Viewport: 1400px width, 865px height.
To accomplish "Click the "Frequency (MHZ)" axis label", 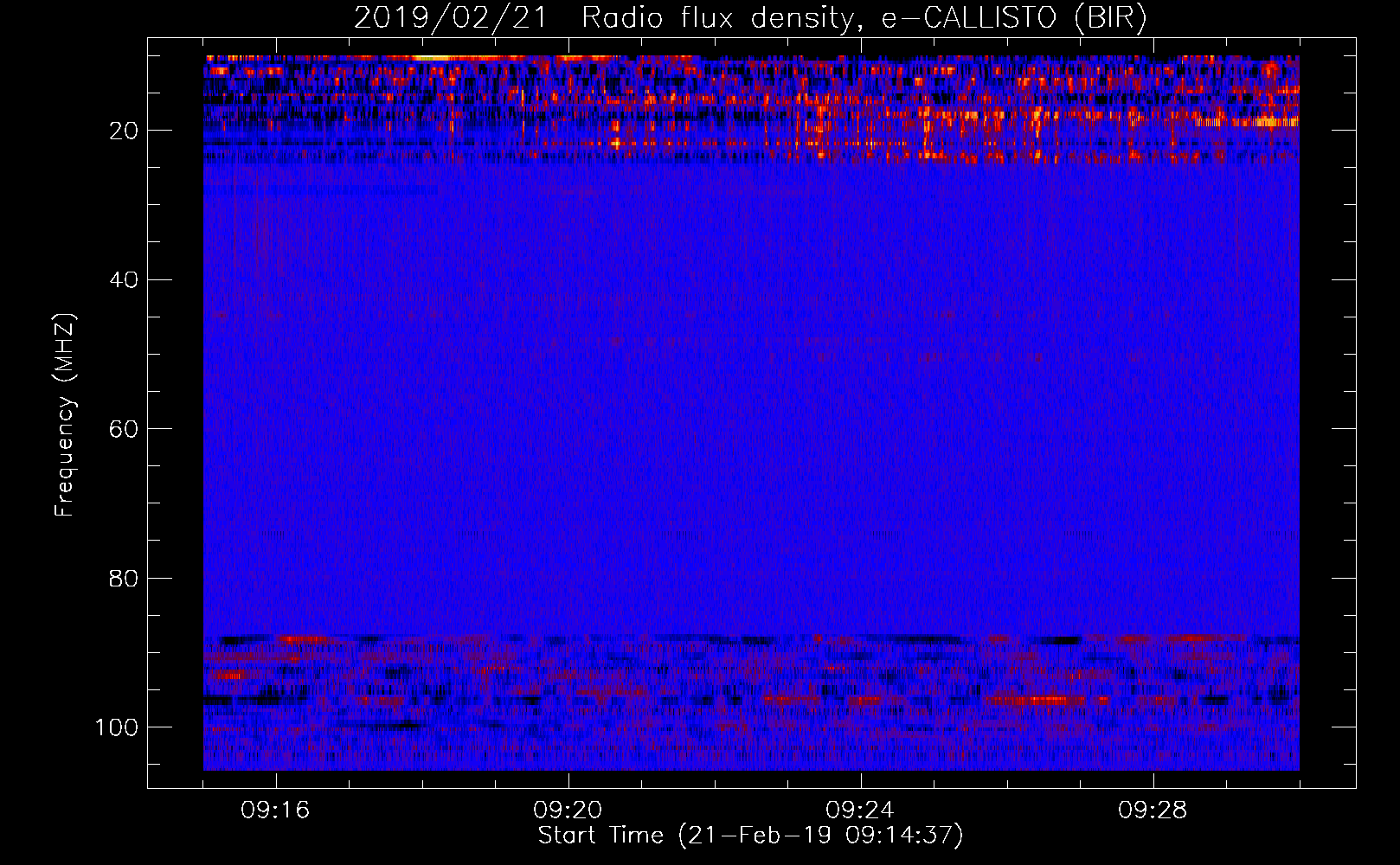I will click(x=65, y=414).
